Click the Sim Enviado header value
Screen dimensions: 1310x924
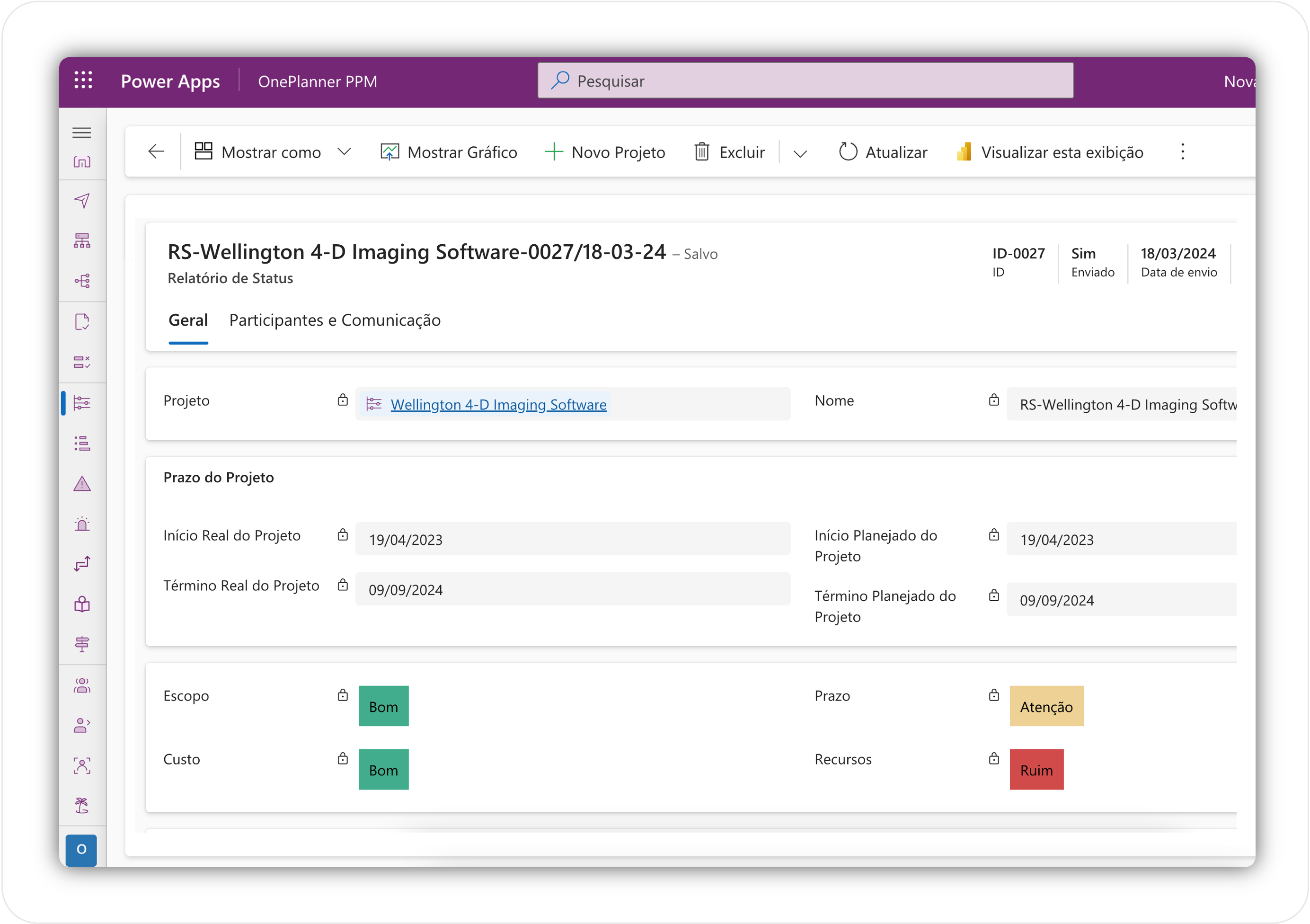(1083, 253)
